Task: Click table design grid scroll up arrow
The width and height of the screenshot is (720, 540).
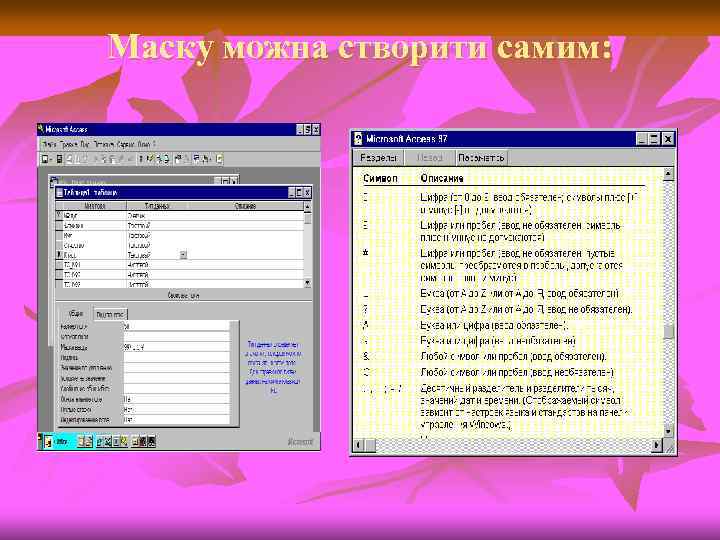Action: pos(307,208)
